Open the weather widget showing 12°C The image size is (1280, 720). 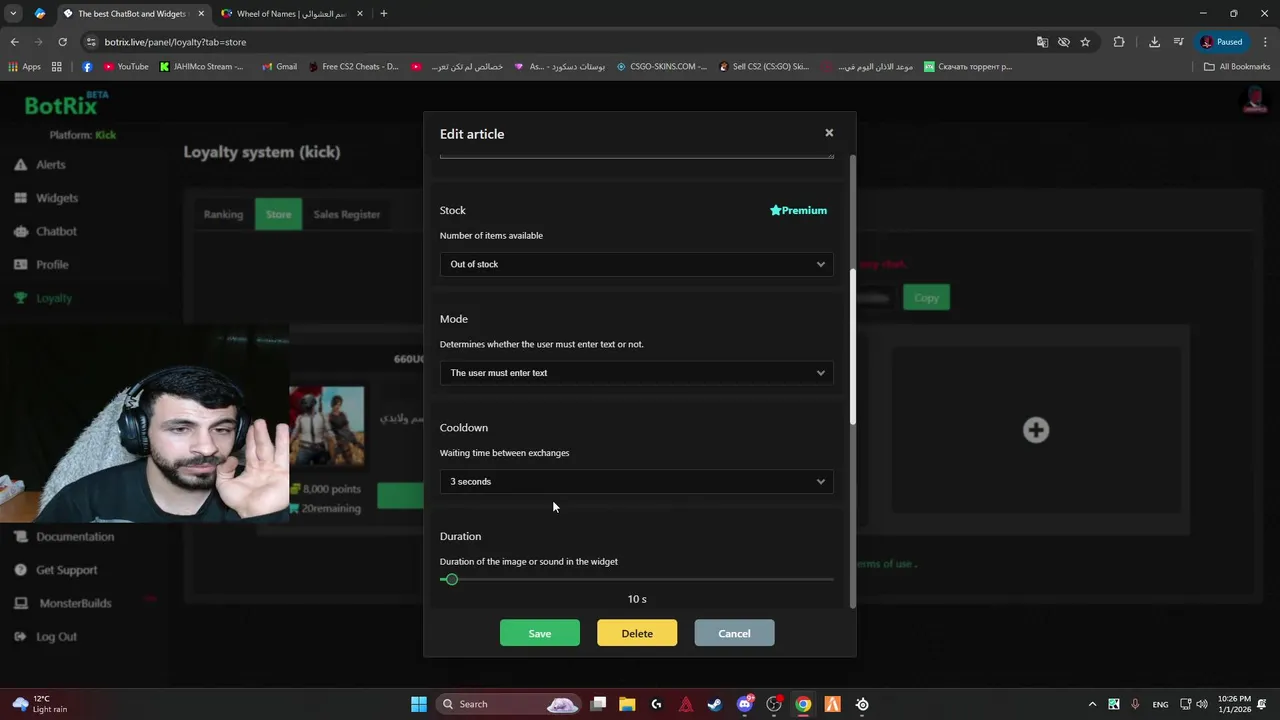point(38,704)
